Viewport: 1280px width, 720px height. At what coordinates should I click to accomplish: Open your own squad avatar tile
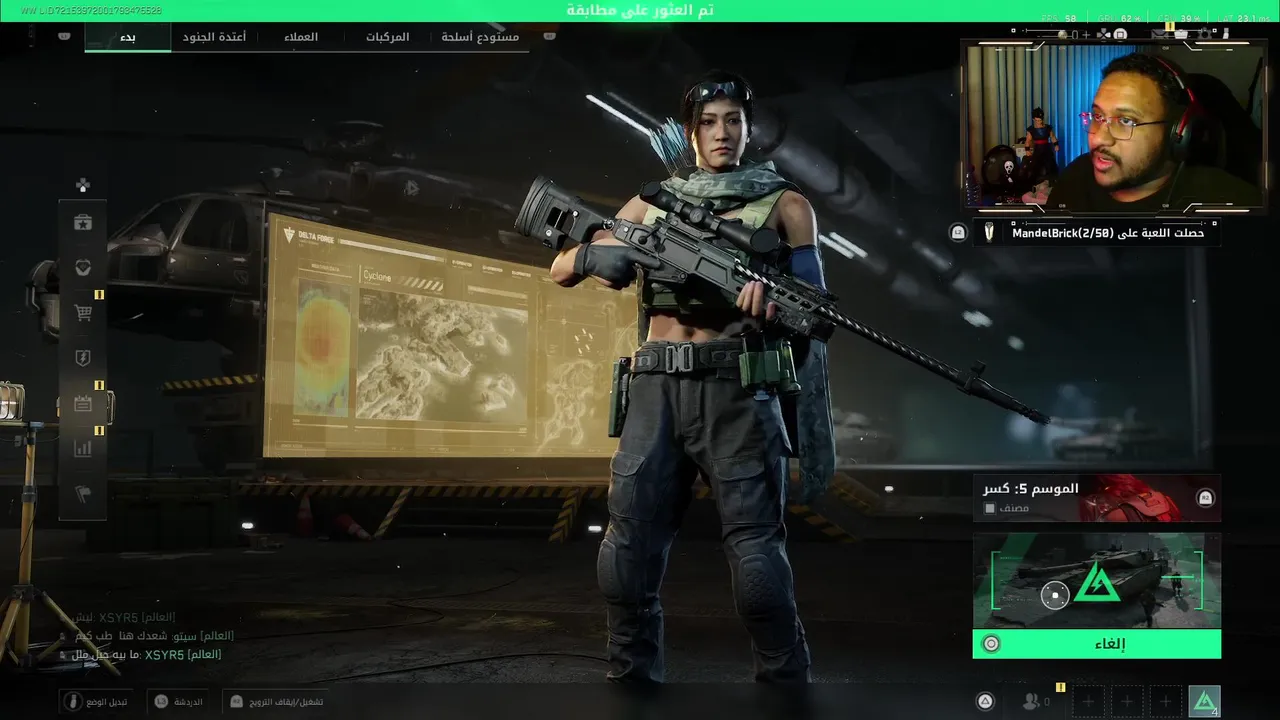(1205, 702)
